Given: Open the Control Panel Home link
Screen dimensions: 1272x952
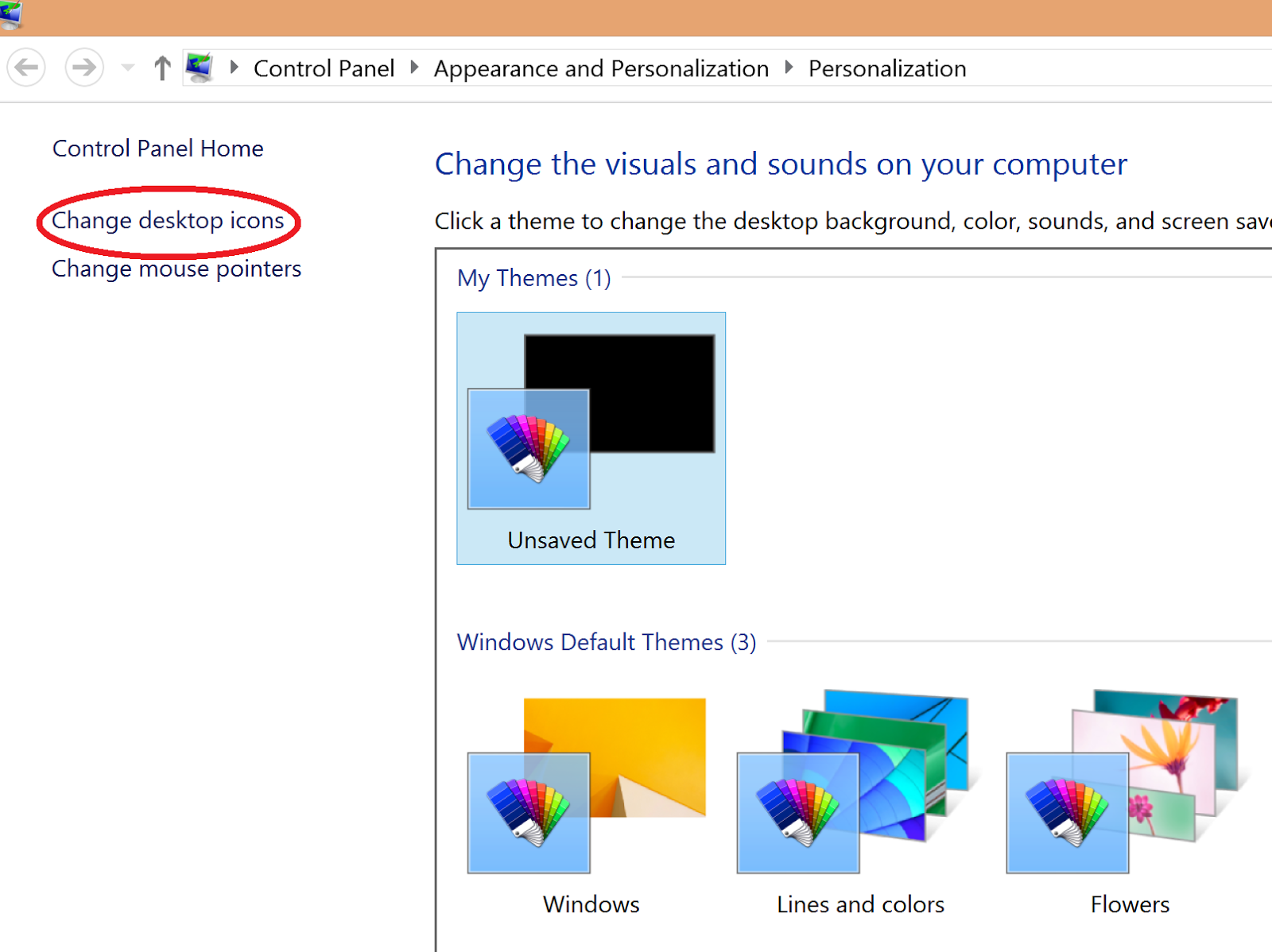Looking at the screenshot, I should click(157, 149).
